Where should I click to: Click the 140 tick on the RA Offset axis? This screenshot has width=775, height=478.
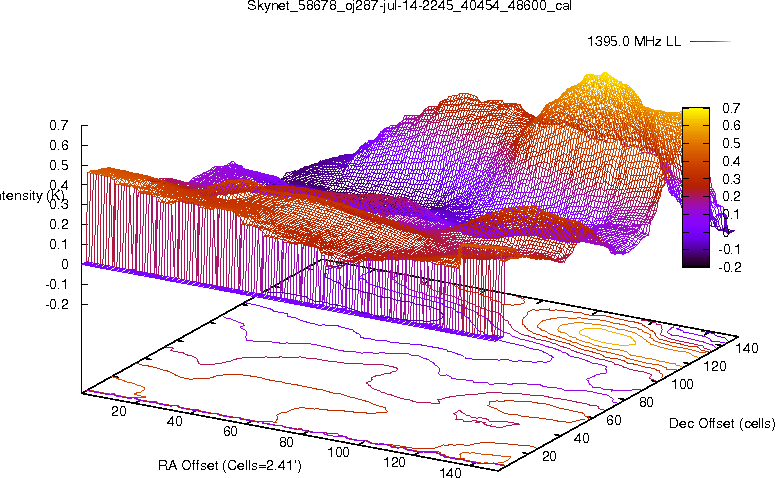450,472
